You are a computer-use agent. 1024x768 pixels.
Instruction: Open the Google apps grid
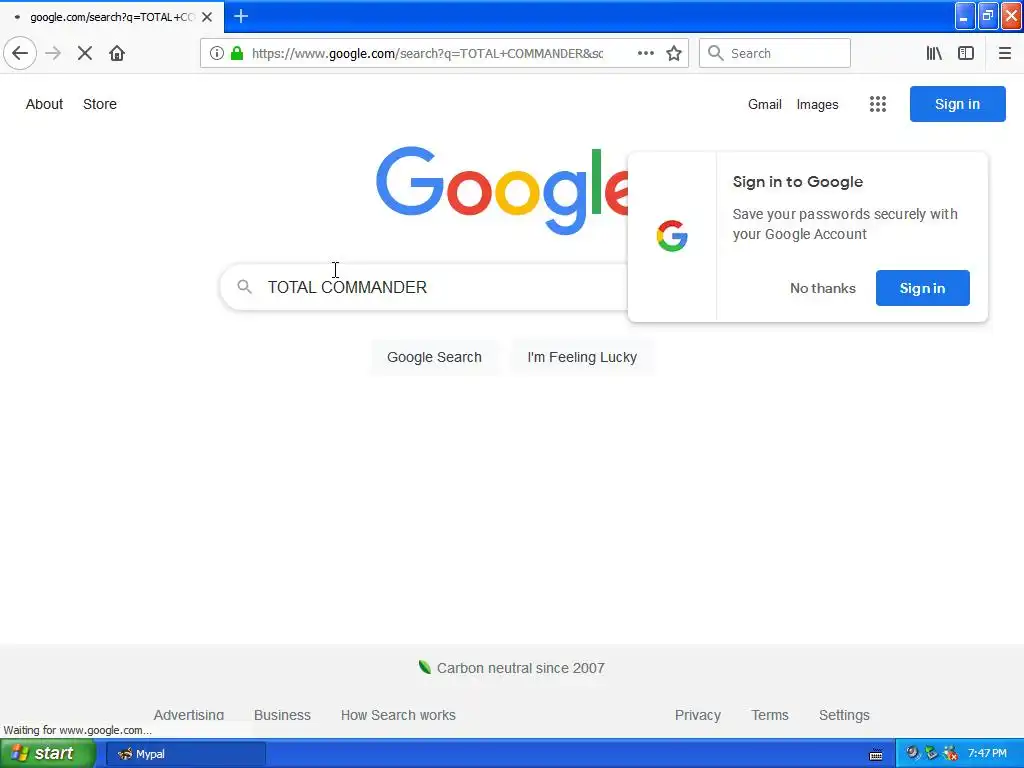pyautogui.click(x=878, y=104)
